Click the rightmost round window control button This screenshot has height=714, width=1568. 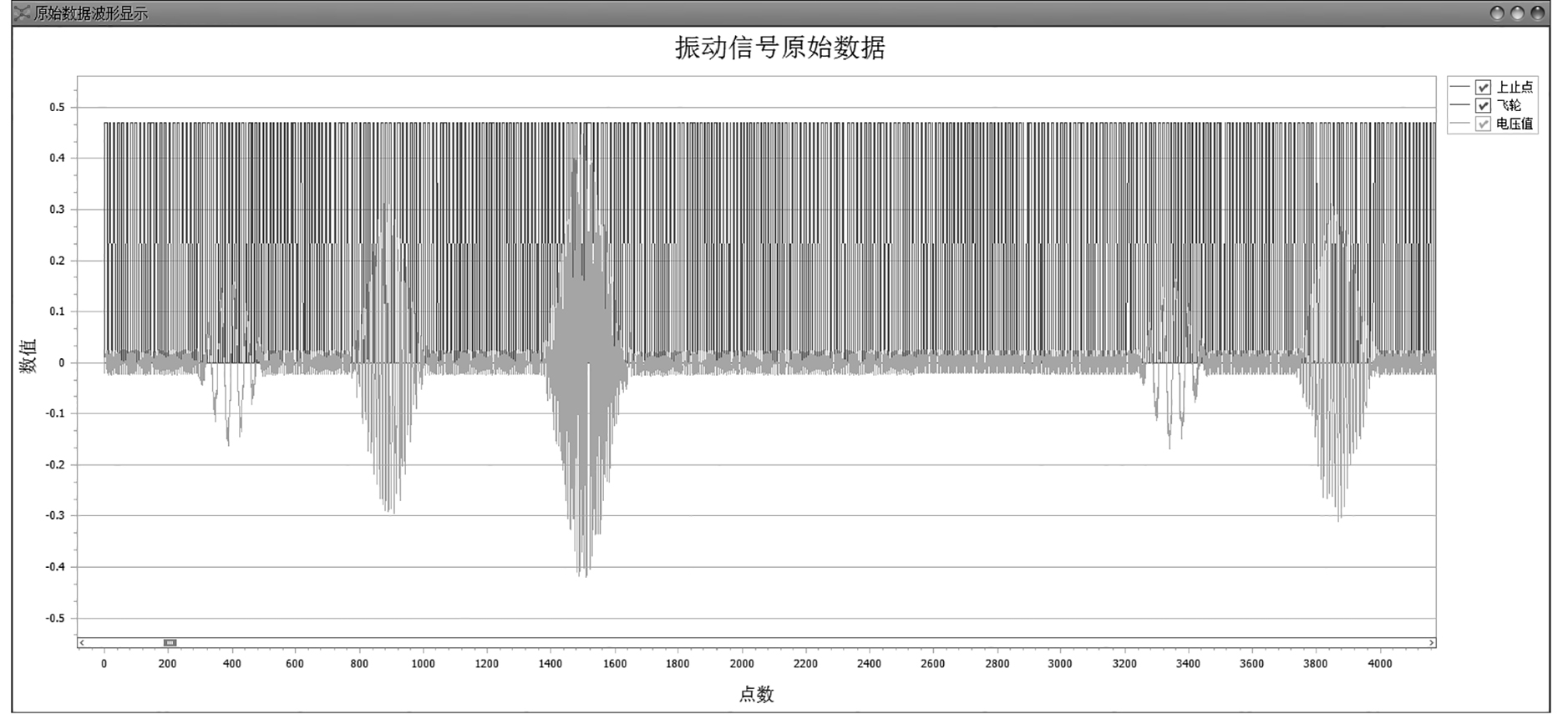[x=1537, y=13]
